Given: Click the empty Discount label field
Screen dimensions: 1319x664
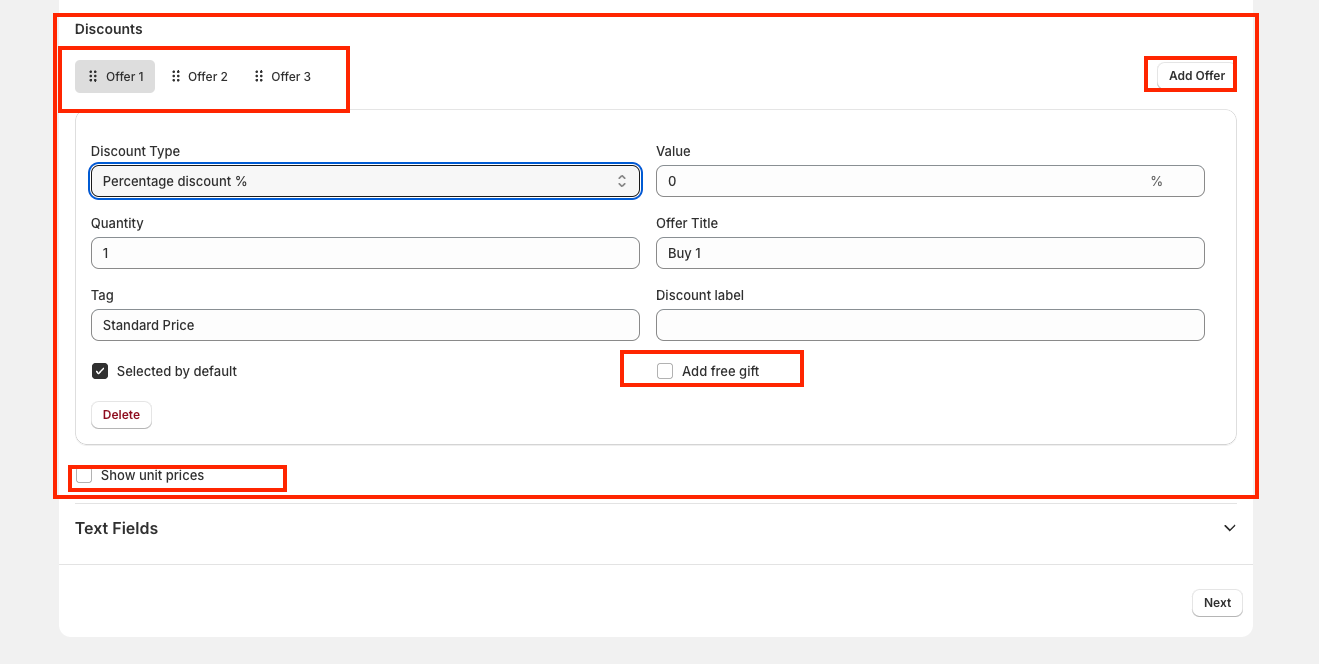Looking at the screenshot, I should tap(930, 325).
